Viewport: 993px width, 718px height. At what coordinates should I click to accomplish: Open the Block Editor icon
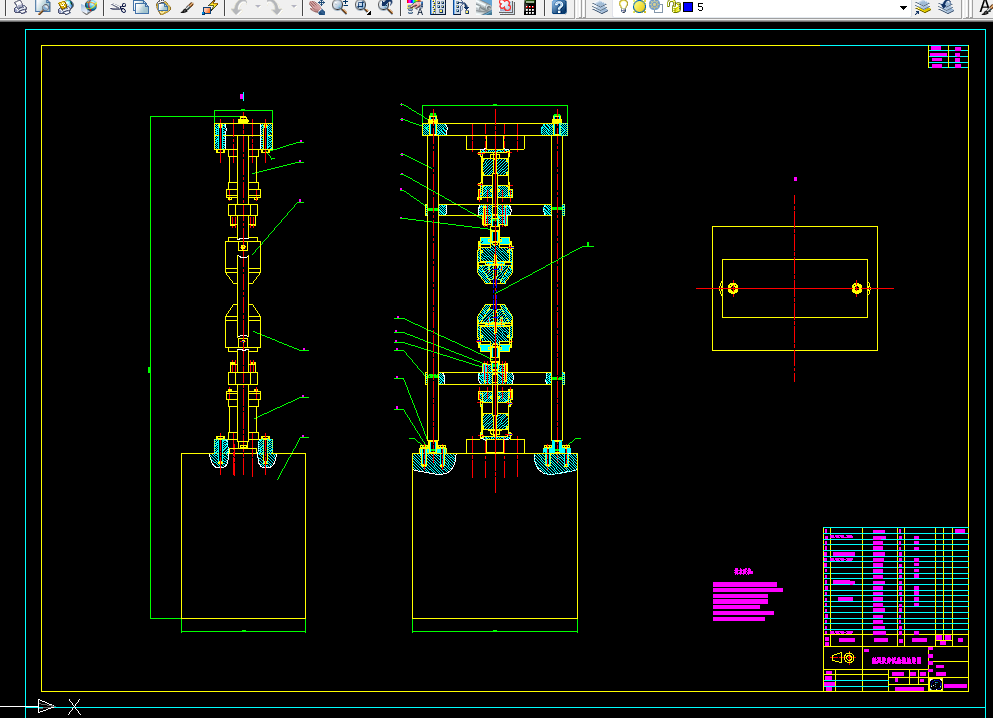[210, 7]
